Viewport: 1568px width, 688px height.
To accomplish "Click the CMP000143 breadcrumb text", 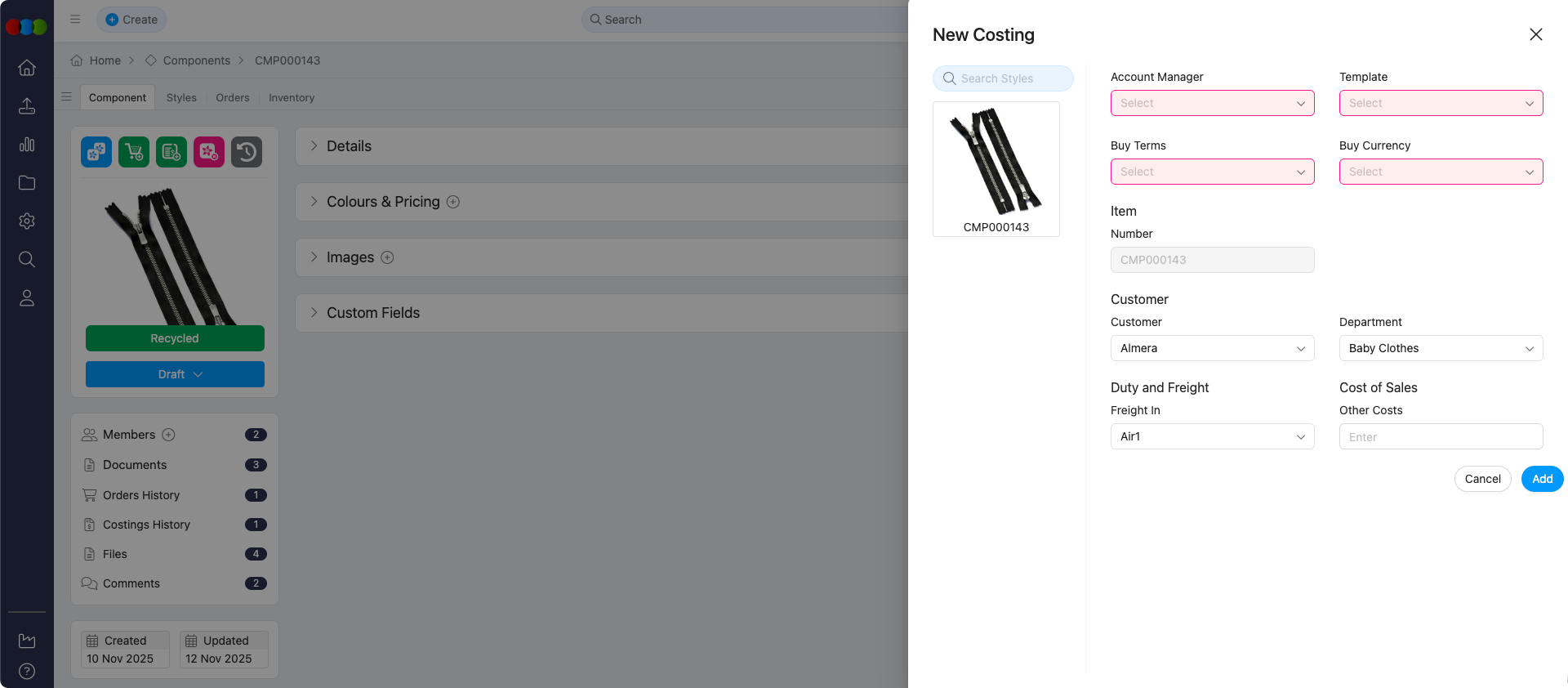I will click(287, 60).
